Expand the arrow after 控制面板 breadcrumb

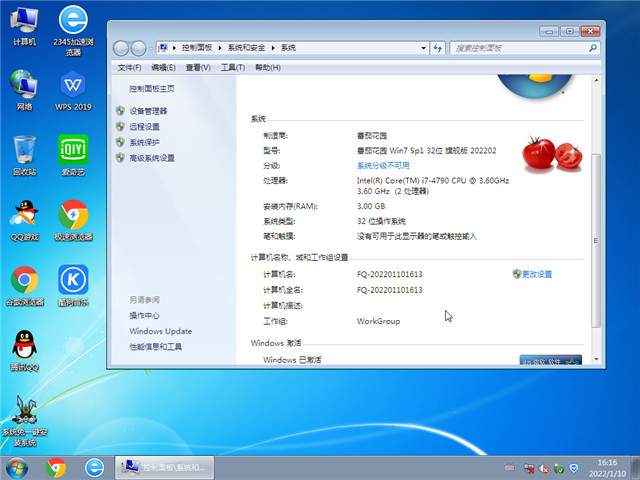(x=220, y=48)
